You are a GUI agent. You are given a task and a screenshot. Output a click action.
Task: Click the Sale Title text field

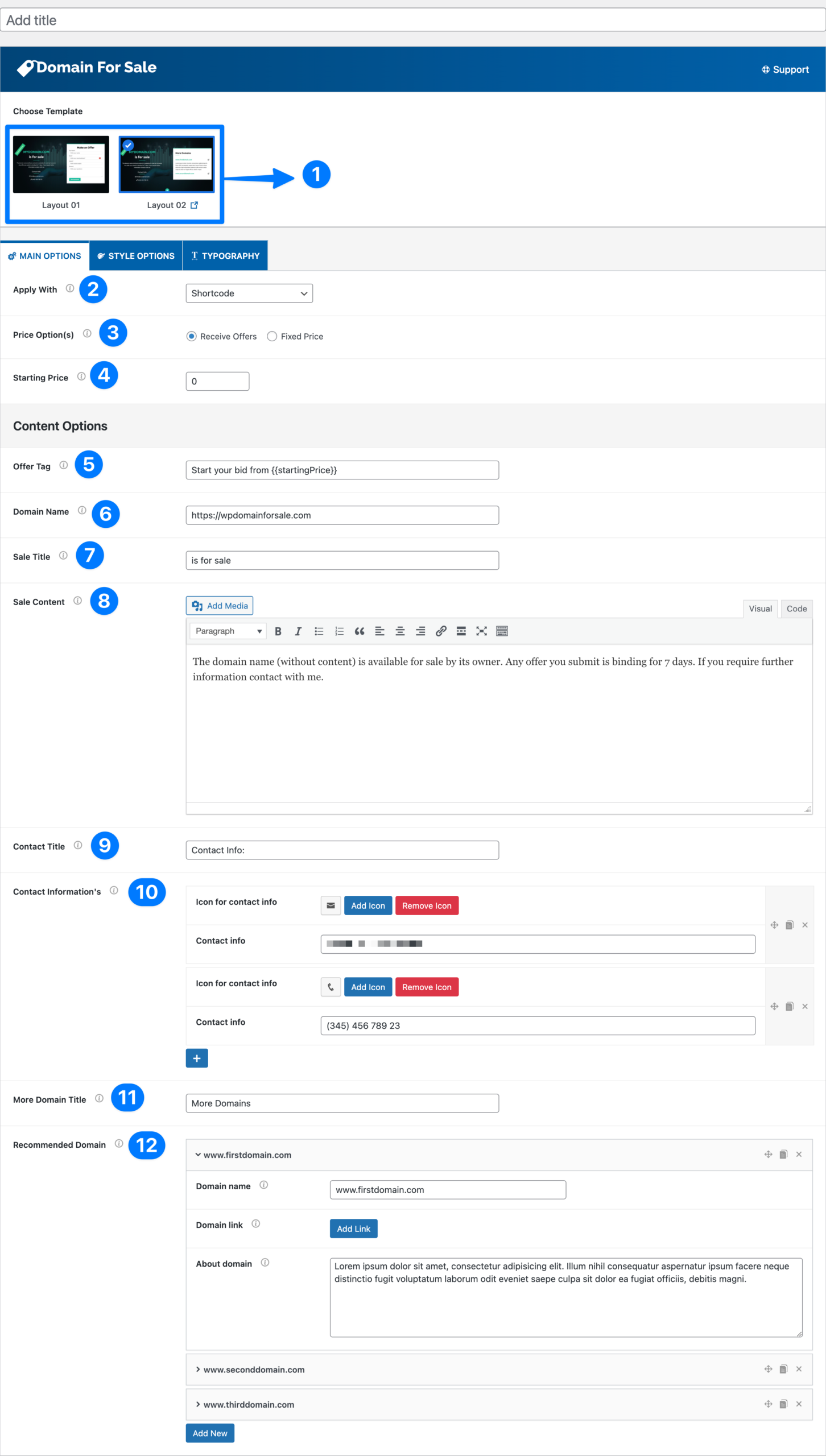(342, 560)
